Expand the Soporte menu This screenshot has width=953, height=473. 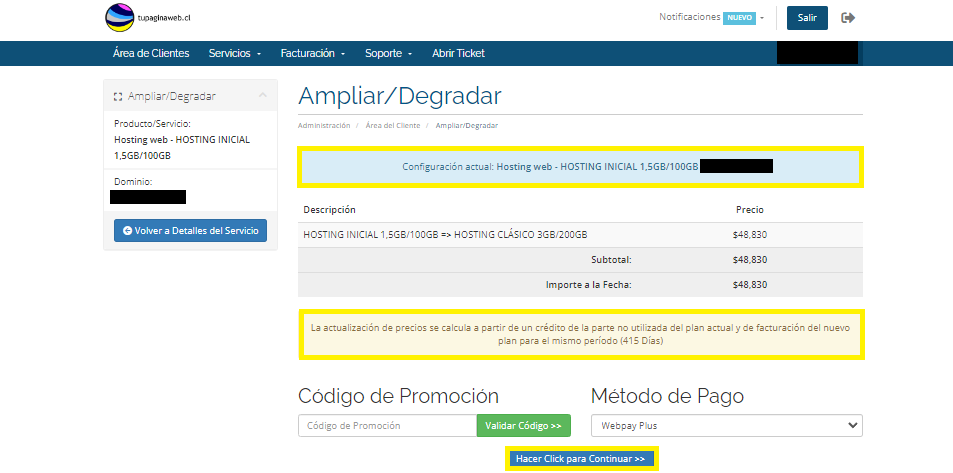coord(388,53)
